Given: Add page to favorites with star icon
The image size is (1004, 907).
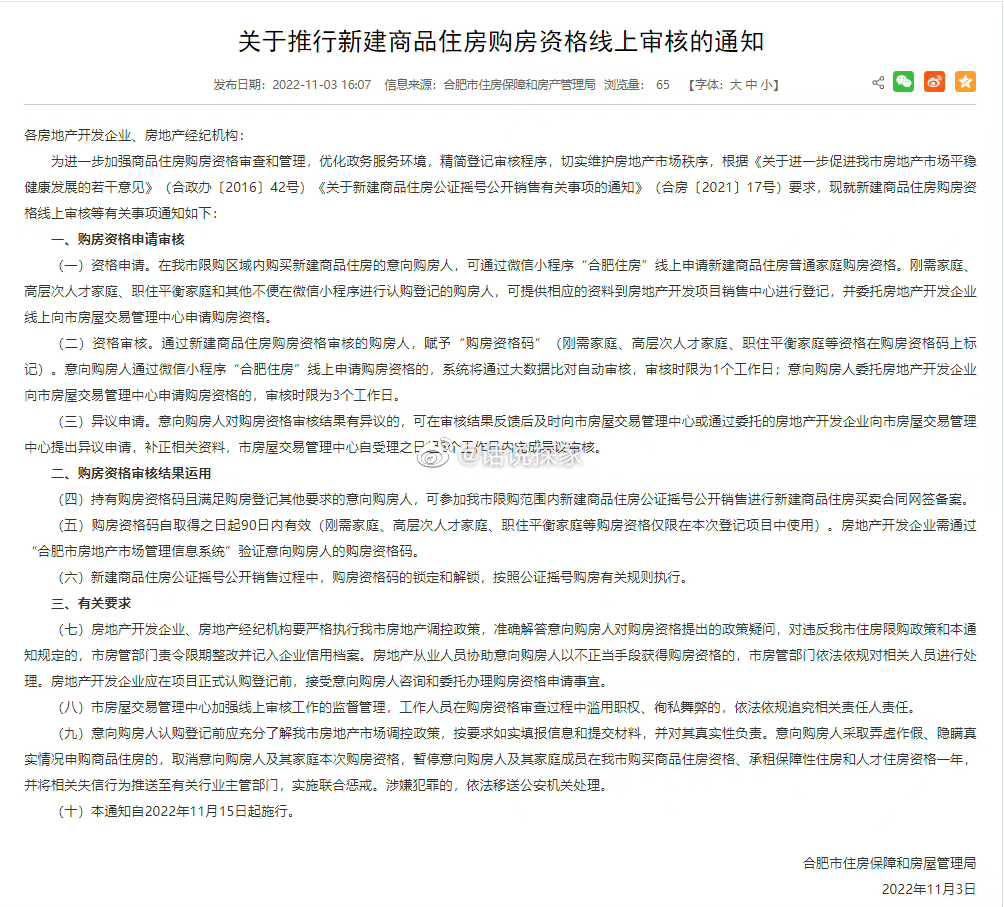Looking at the screenshot, I should pyautogui.click(x=965, y=82).
